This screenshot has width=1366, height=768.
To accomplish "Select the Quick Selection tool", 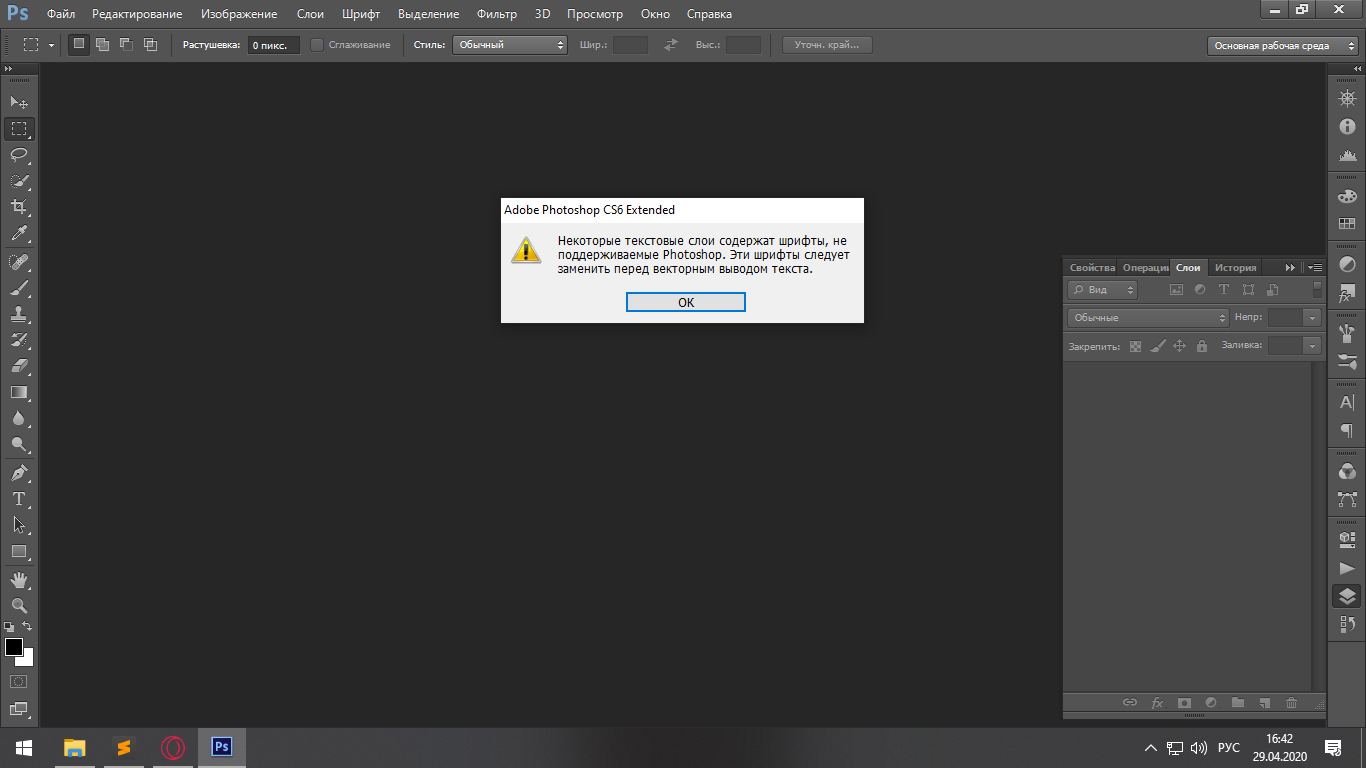I will click(x=19, y=181).
